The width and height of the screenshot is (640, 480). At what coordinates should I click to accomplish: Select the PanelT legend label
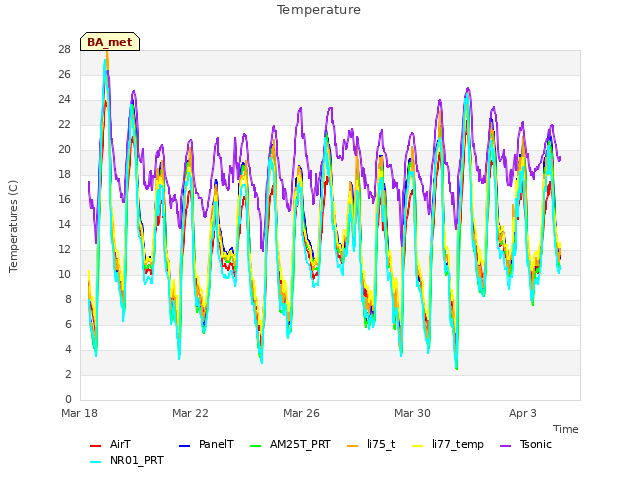[216, 444]
